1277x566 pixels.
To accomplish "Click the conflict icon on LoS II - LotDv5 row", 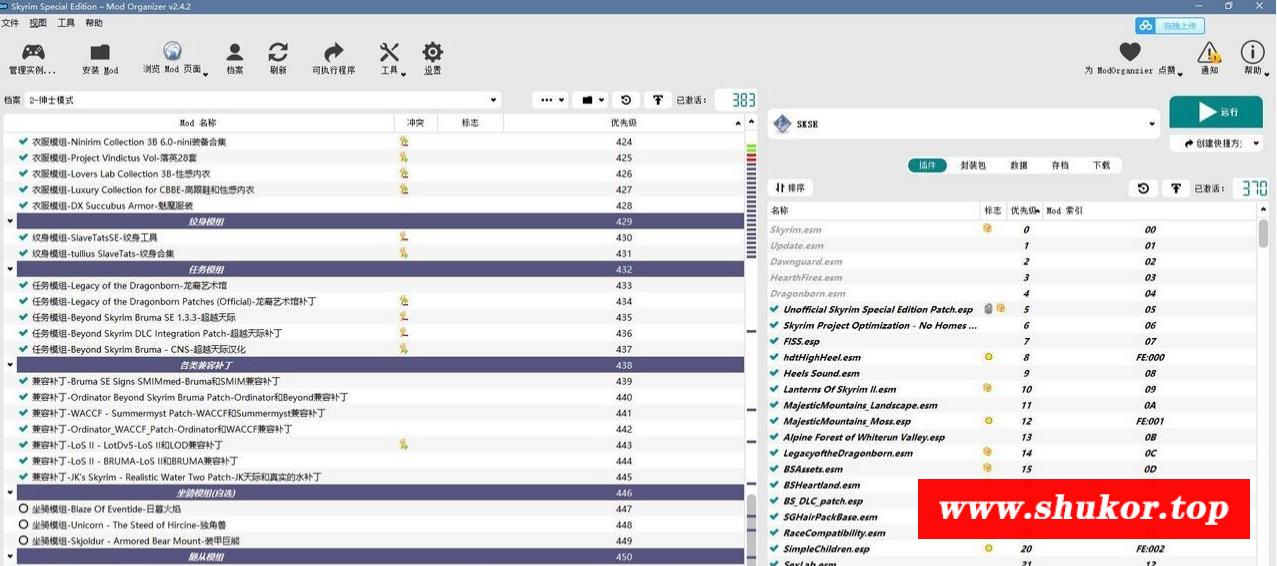I will (x=404, y=445).
